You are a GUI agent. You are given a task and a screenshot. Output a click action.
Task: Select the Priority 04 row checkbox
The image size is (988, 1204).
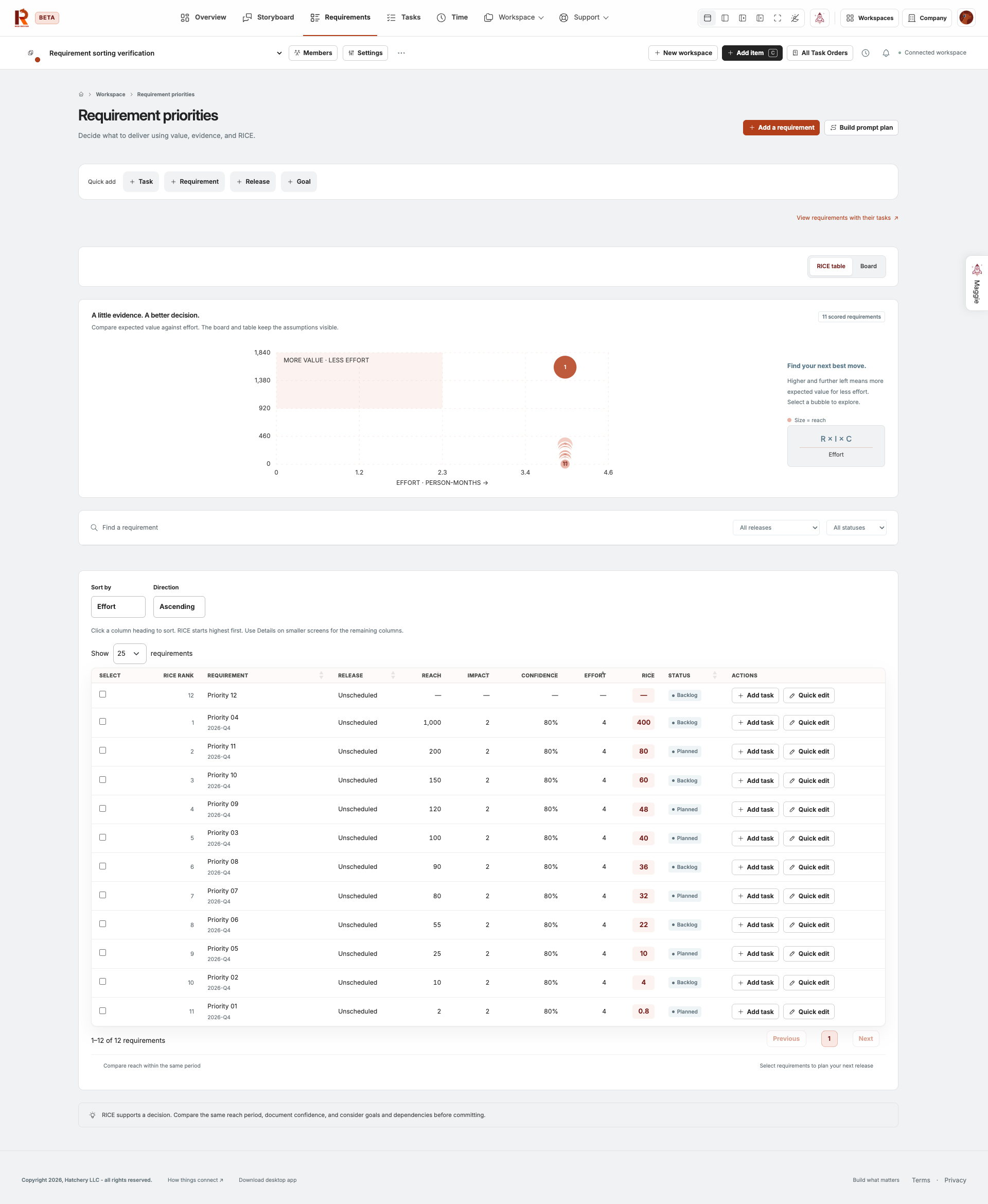click(x=102, y=721)
